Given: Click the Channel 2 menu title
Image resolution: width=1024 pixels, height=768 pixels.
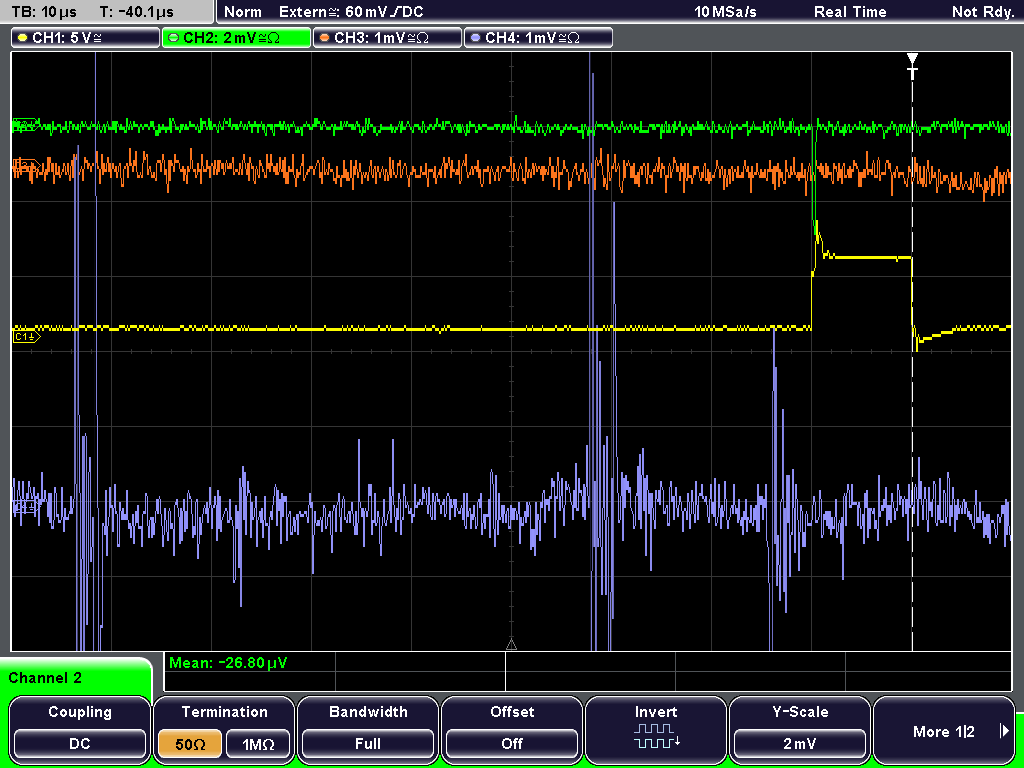Looking at the screenshot, I should pyautogui.click(x=45, y=678).
